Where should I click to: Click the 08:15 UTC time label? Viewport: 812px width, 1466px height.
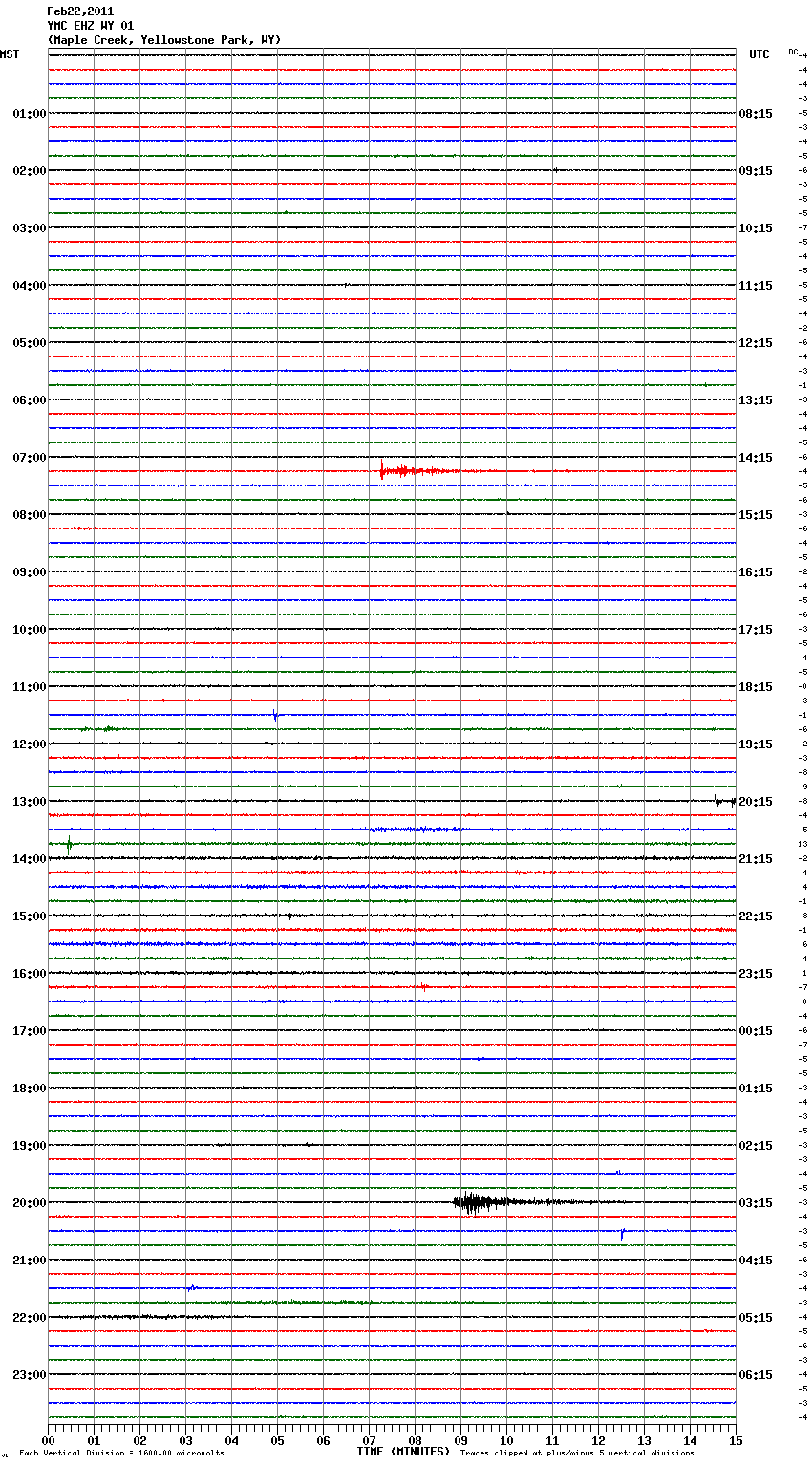pyautogui.click(x=756, y=114)
